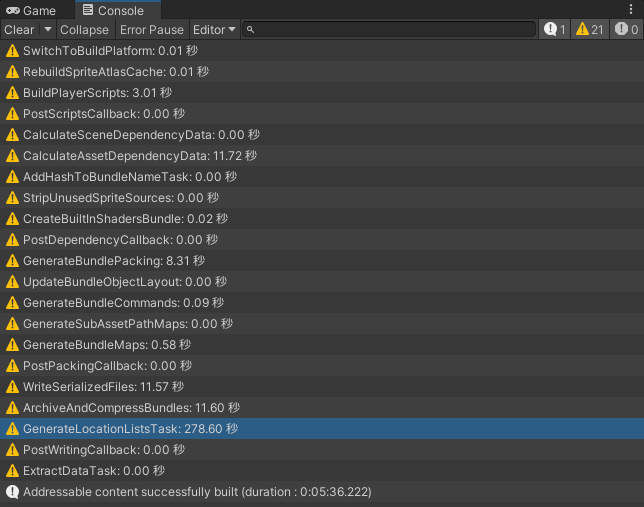
Task: Open the Editor target dropdown
Action: pyautogui.click(x=214, y=30)
